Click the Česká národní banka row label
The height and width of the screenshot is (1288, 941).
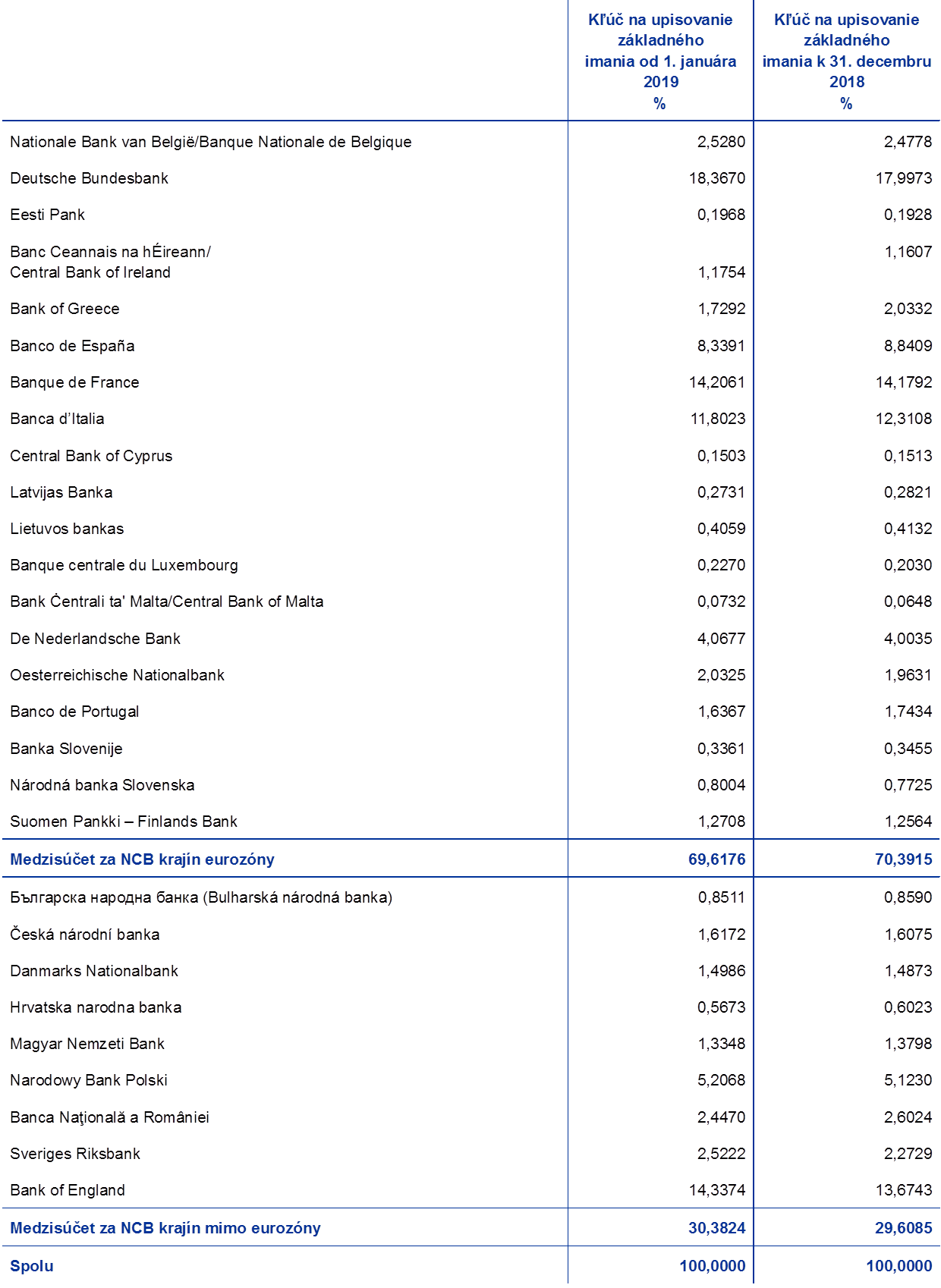point(85,935)
